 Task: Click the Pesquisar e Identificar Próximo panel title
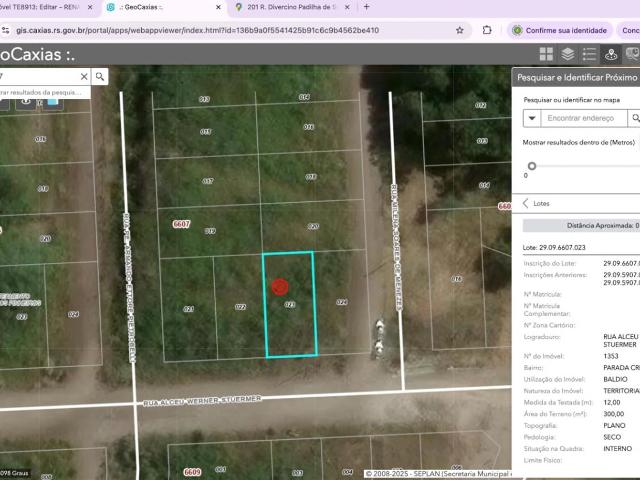coord(577,77)
